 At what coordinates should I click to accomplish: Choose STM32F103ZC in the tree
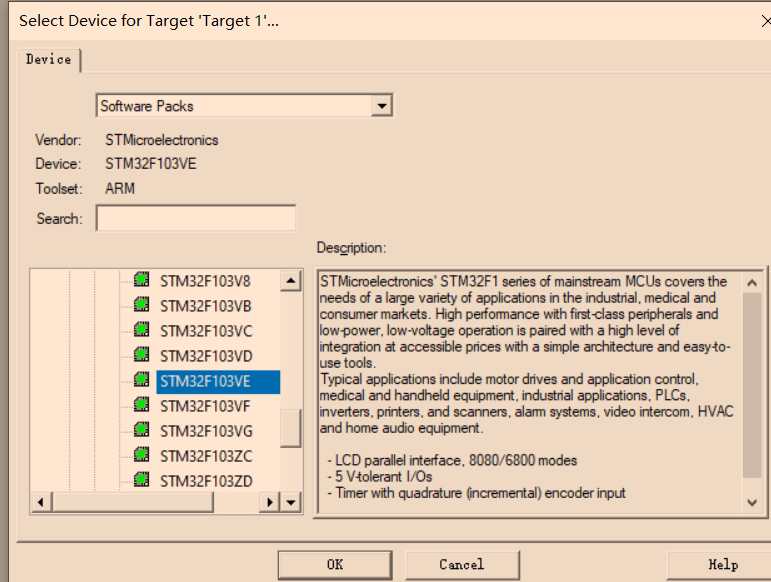click(206, 457)
